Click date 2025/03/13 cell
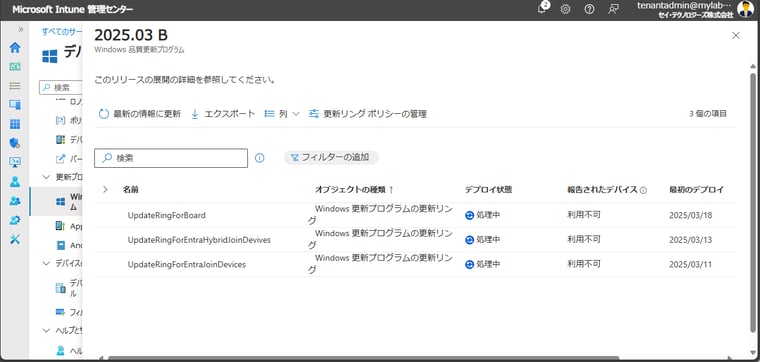The image size is (760, 362). click(691, 240)
